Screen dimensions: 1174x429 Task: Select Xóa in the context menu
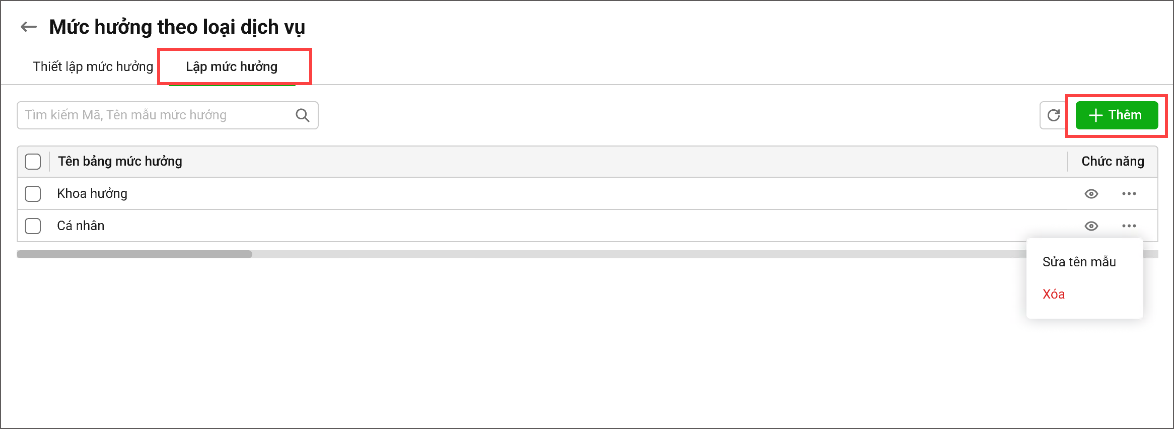(x=1053, y=294)
